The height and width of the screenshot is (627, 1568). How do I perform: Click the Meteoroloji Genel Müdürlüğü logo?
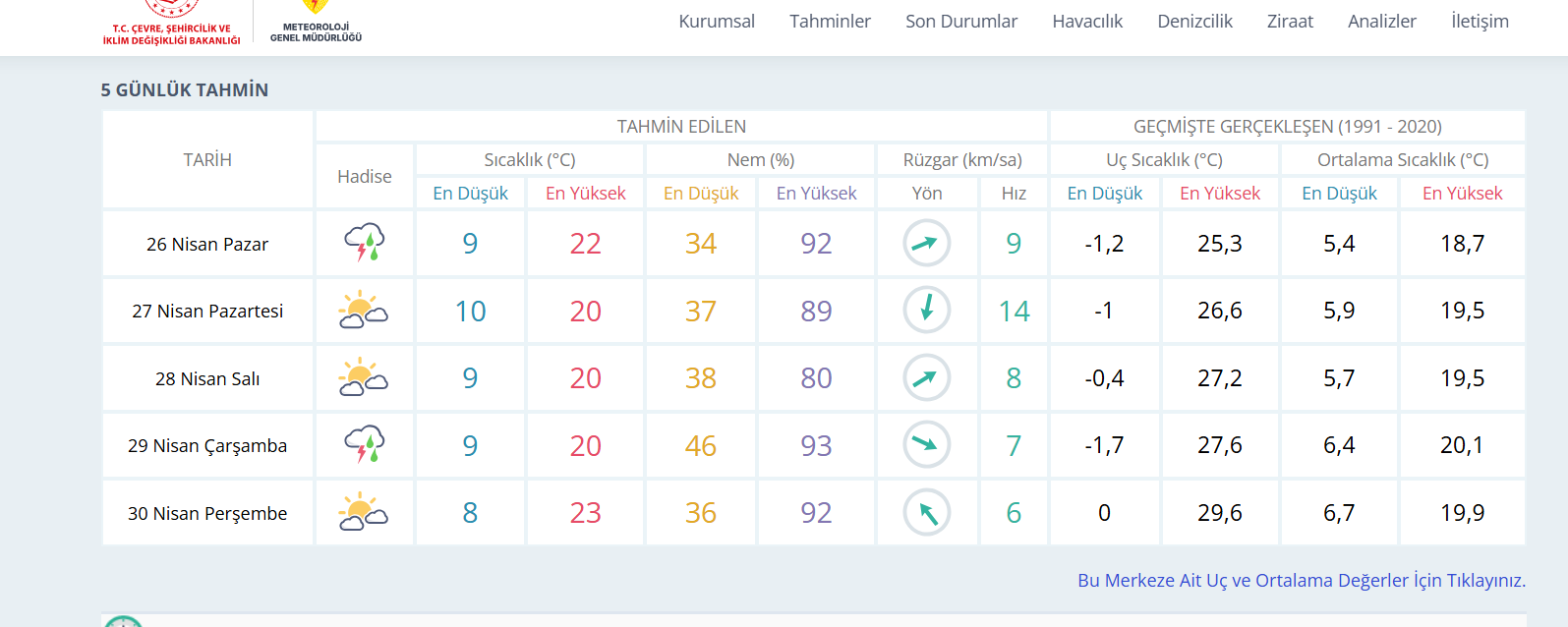pyautogui.click(x=316, y=22)
